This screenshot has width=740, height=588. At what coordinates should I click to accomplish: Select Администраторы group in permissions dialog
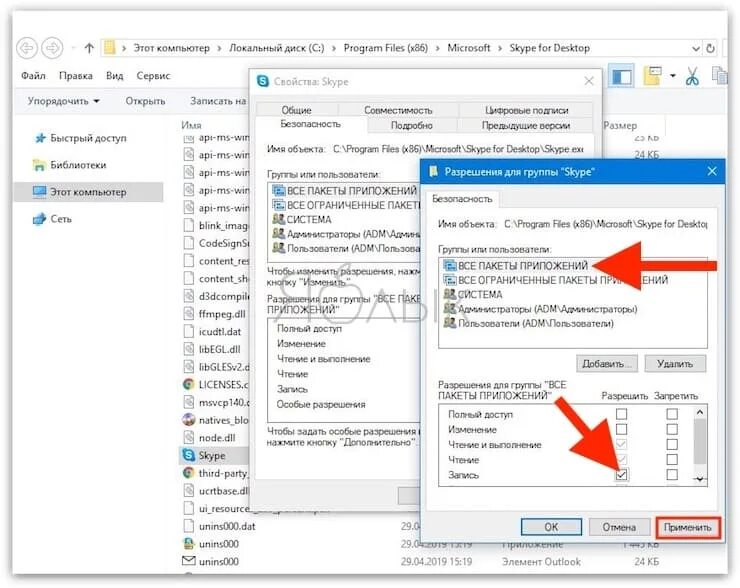coord(540,309)
